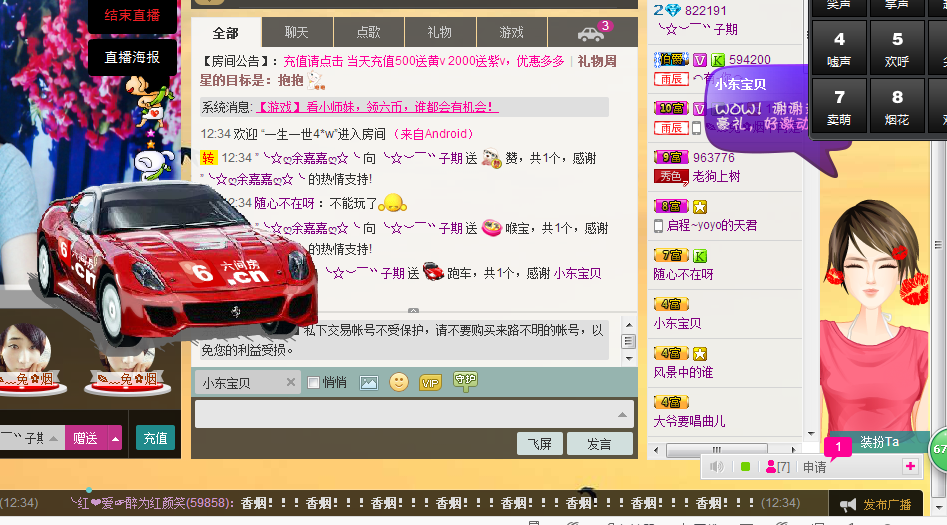Click the purple V badge beside 594200
The width and height of the screenshot is (947, 525).
point(699,60)
